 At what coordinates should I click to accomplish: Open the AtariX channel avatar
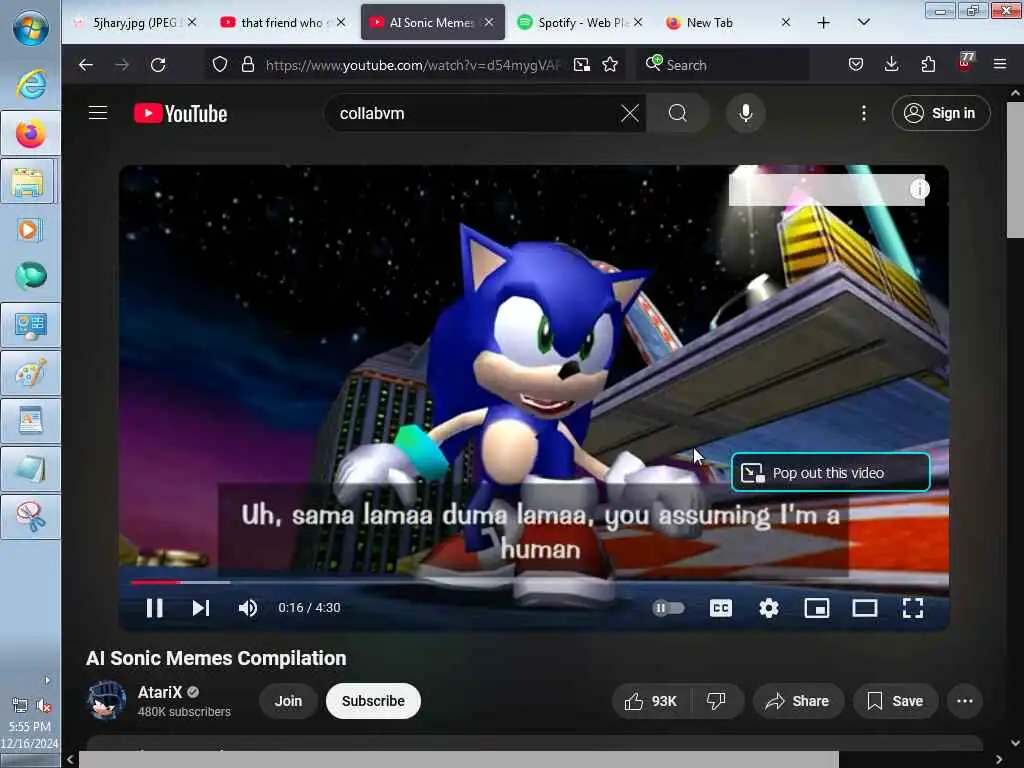pyautogui.click(x=106, y=700)
